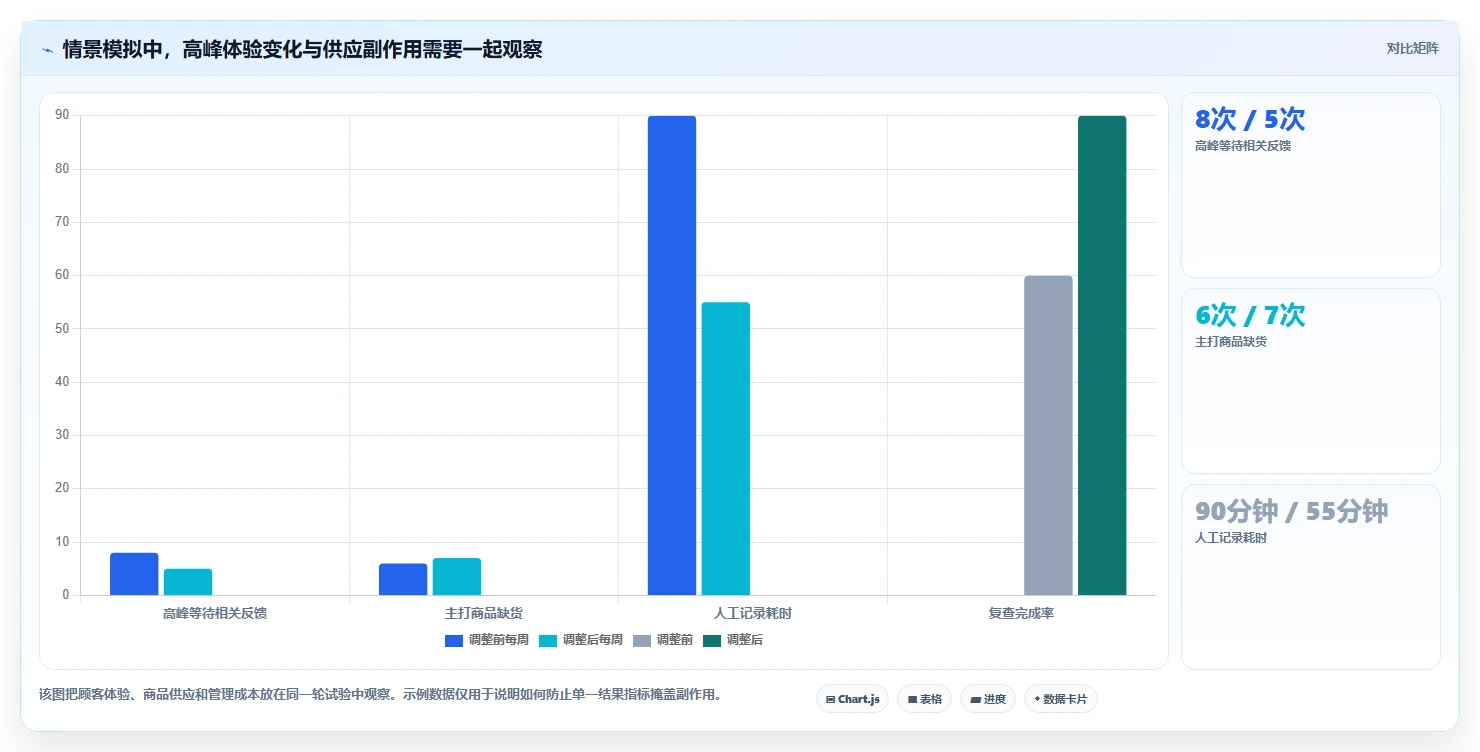The image size is (1480, 752).
Task: Click the cyan 主打商品缺货 bar valued 7
Action: tap(457, 577)
